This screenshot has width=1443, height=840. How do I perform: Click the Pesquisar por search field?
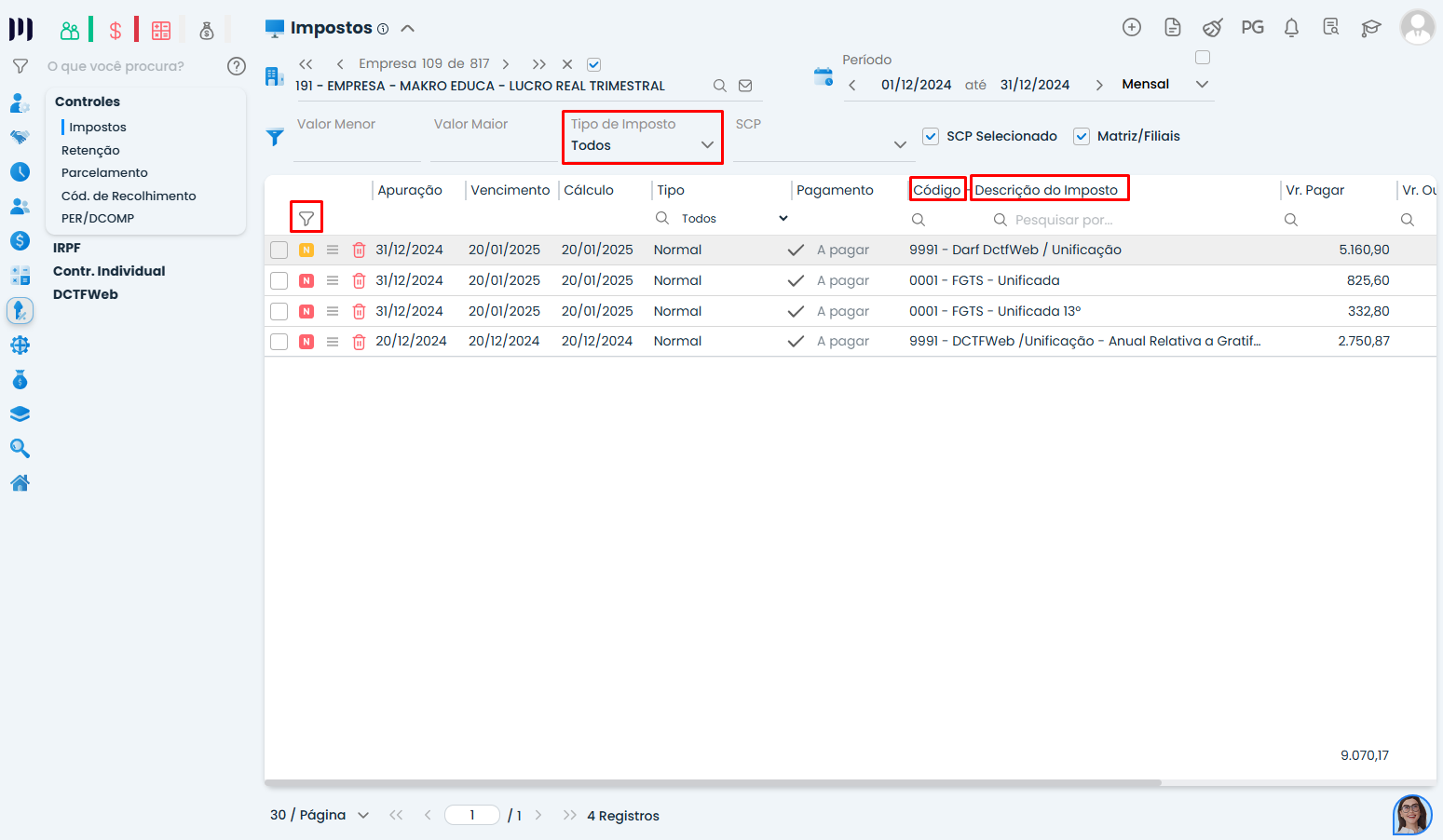(x=1062, y=220)
